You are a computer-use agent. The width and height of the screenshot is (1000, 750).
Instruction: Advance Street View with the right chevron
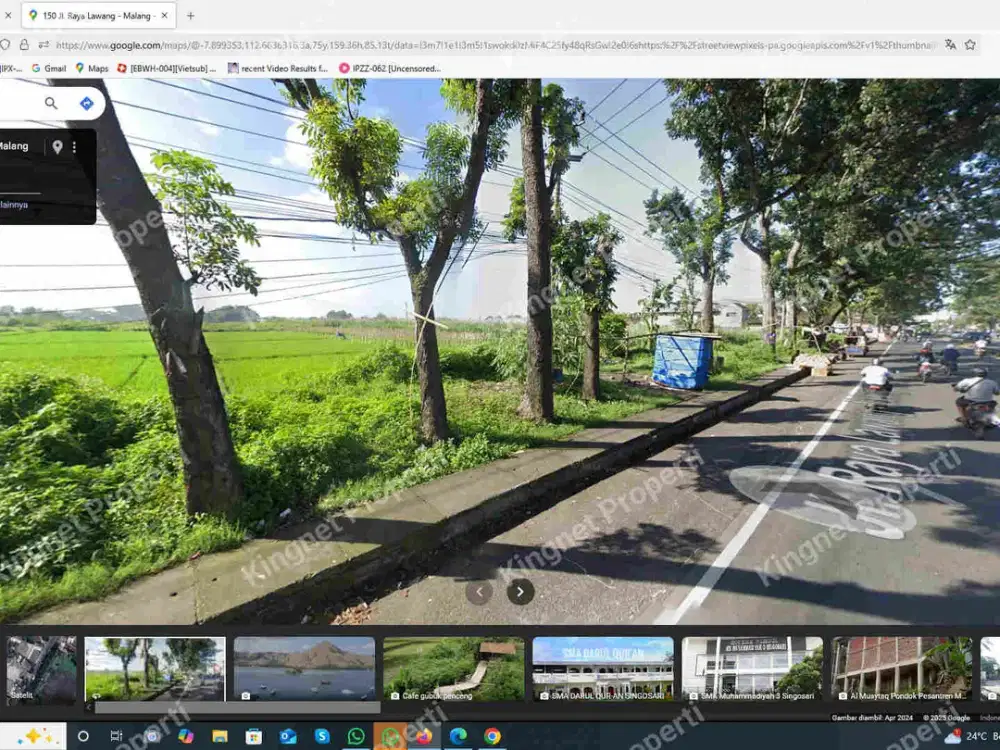click(520, 592)
